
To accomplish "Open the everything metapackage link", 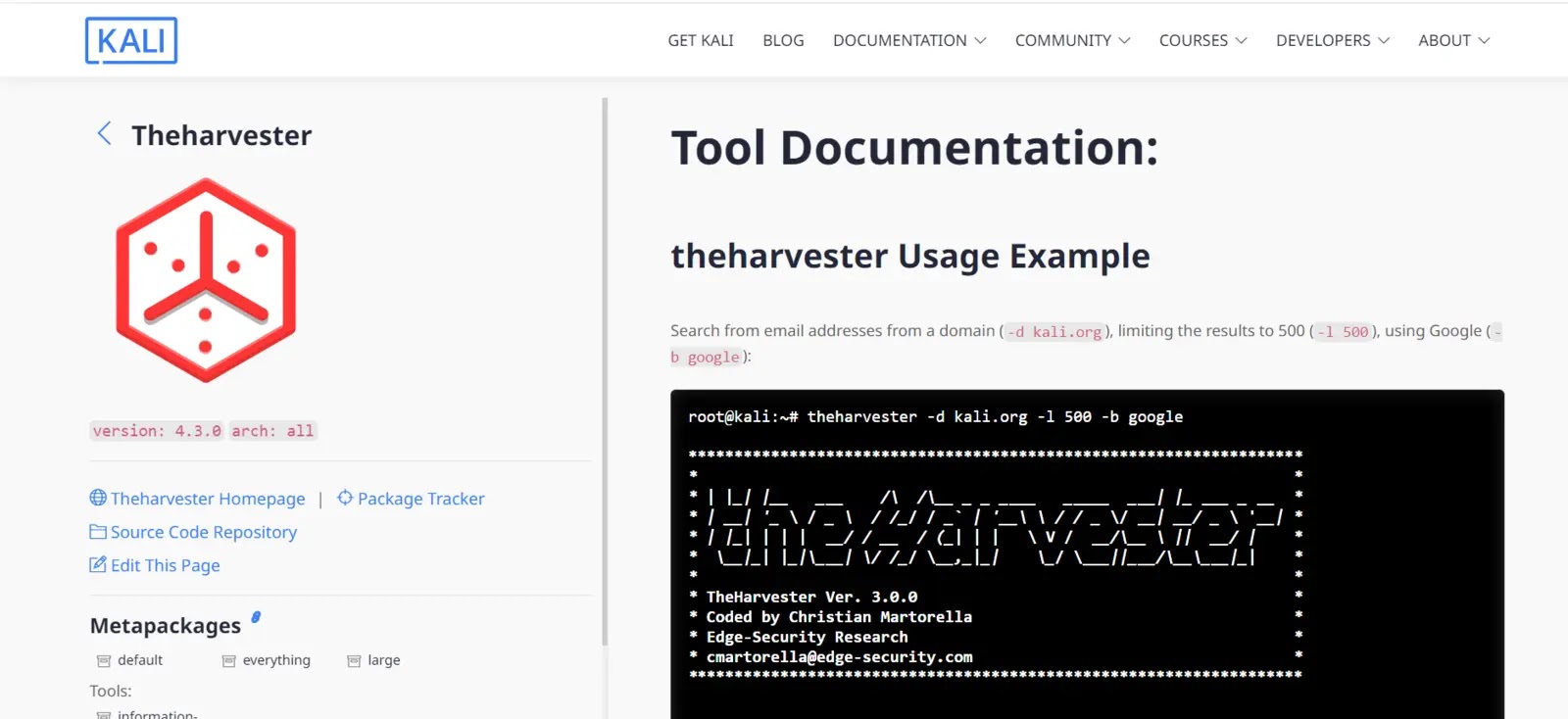I will [276, 660].
